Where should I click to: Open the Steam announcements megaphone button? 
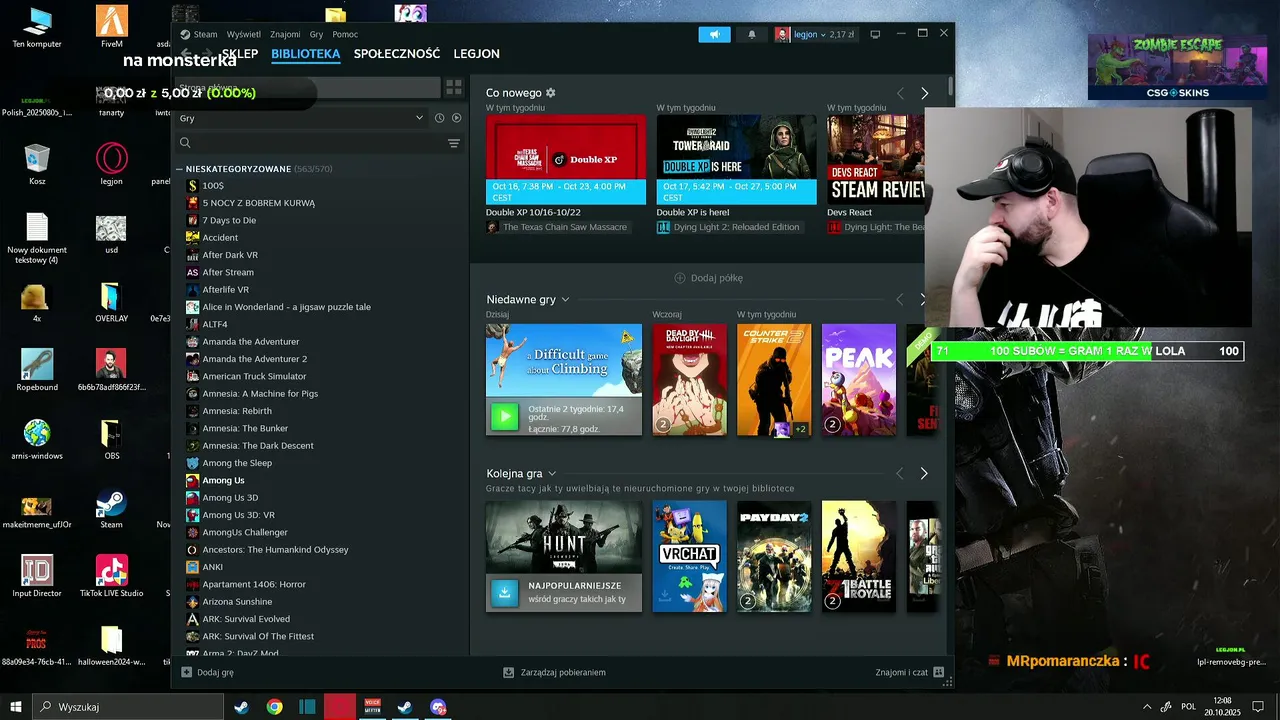714,34
